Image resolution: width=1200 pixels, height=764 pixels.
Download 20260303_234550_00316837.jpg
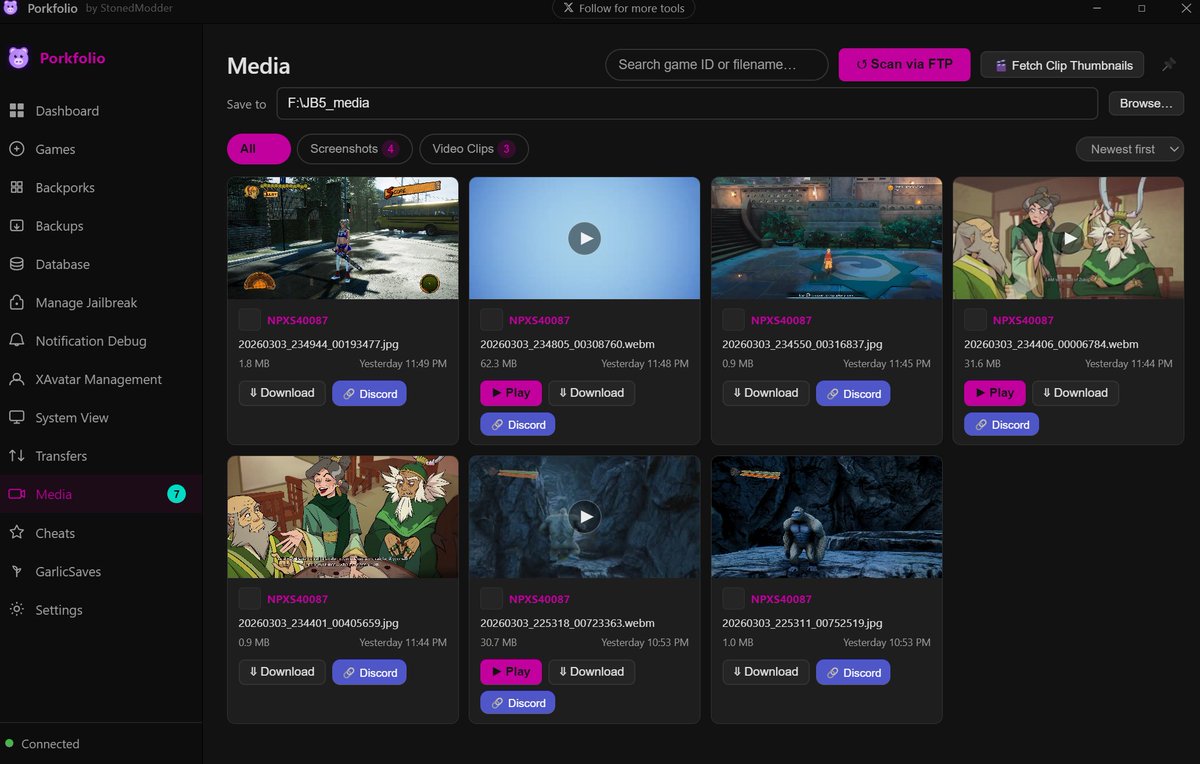pos(766,393)
